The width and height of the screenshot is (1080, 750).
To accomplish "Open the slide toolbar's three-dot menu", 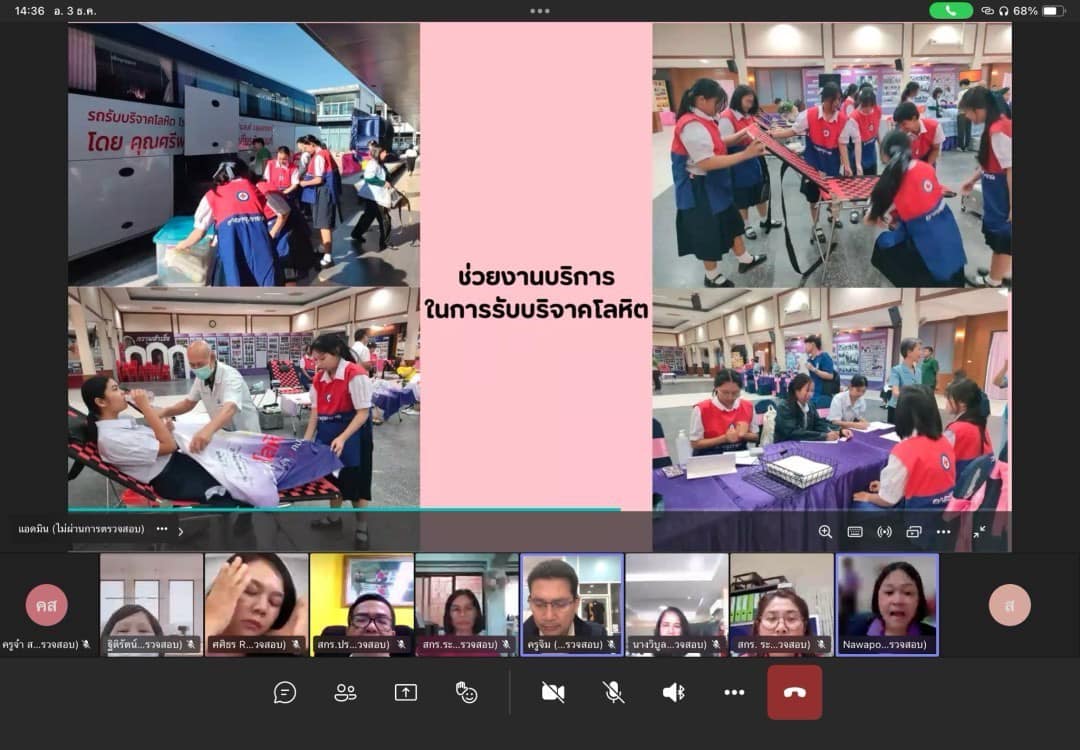I will [x=943, y=532].
